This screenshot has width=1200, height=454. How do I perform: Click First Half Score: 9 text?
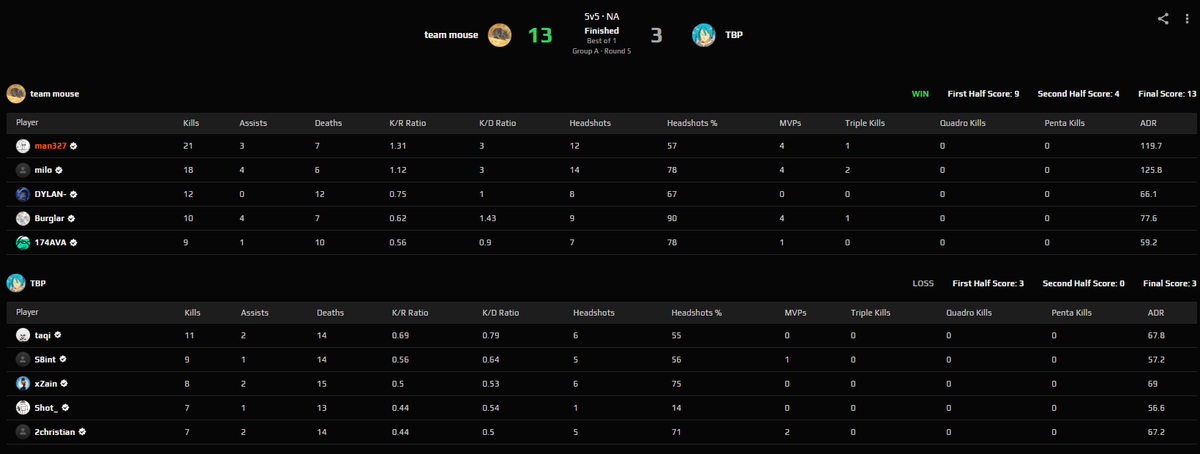(x=984, y=93)
